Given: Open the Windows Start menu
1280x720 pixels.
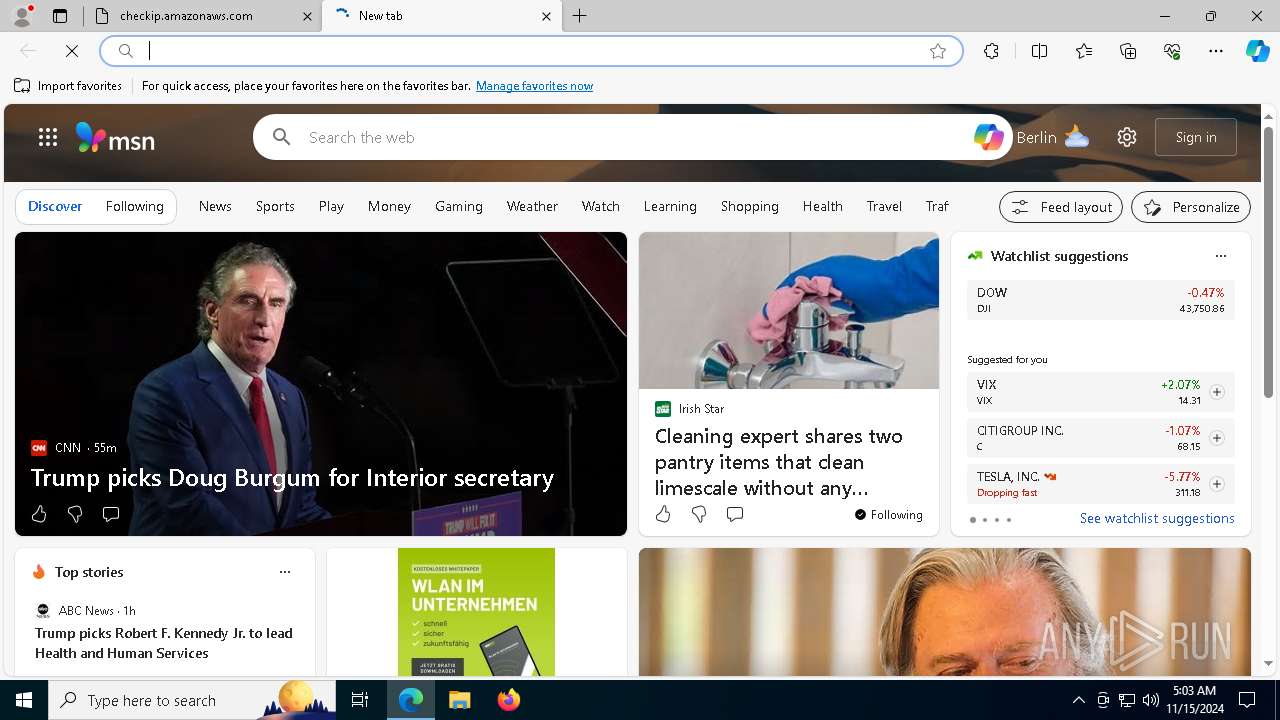Looking at the screenshot, I should tap(24, 700).
